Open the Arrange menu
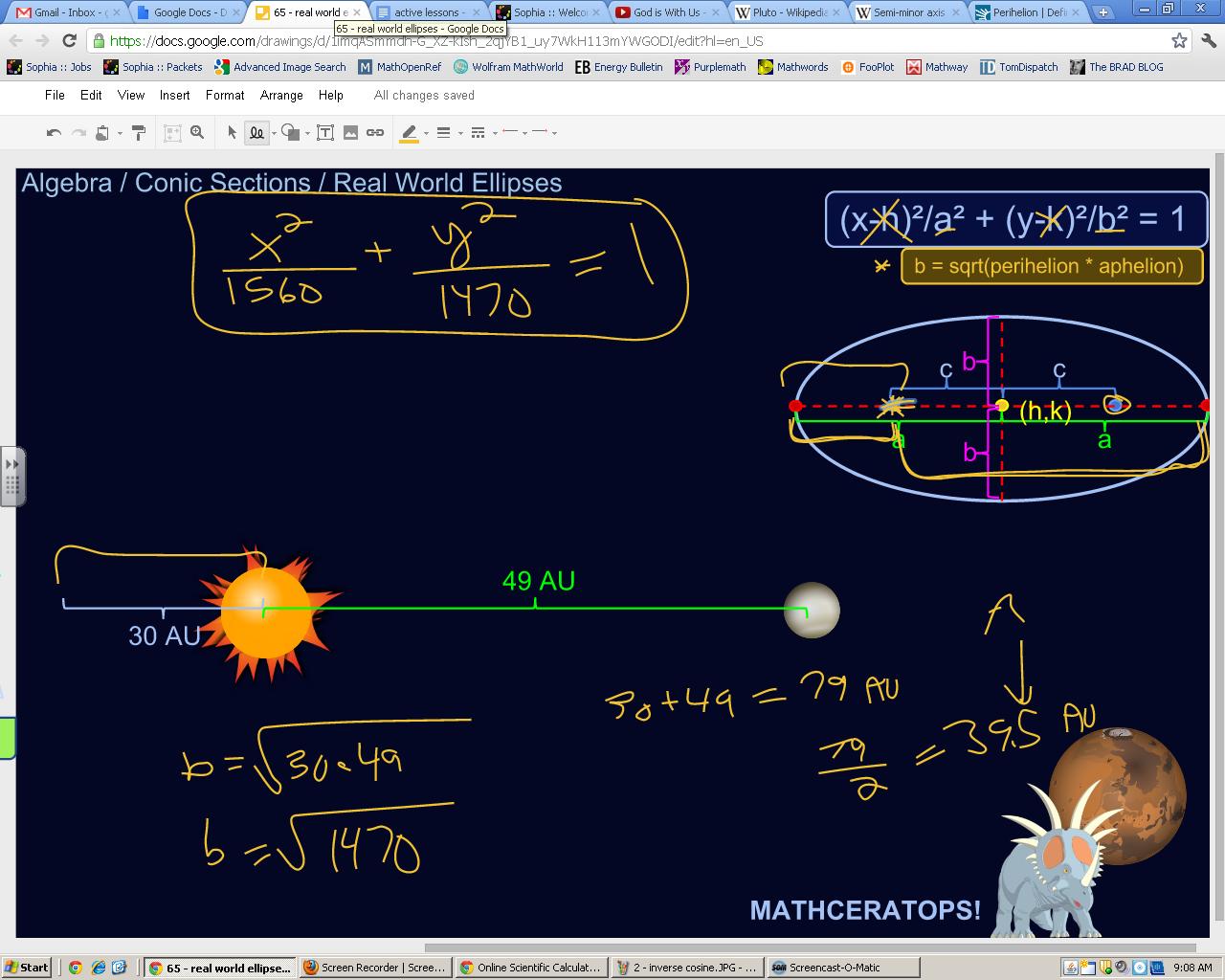 (x=281, y=95)
